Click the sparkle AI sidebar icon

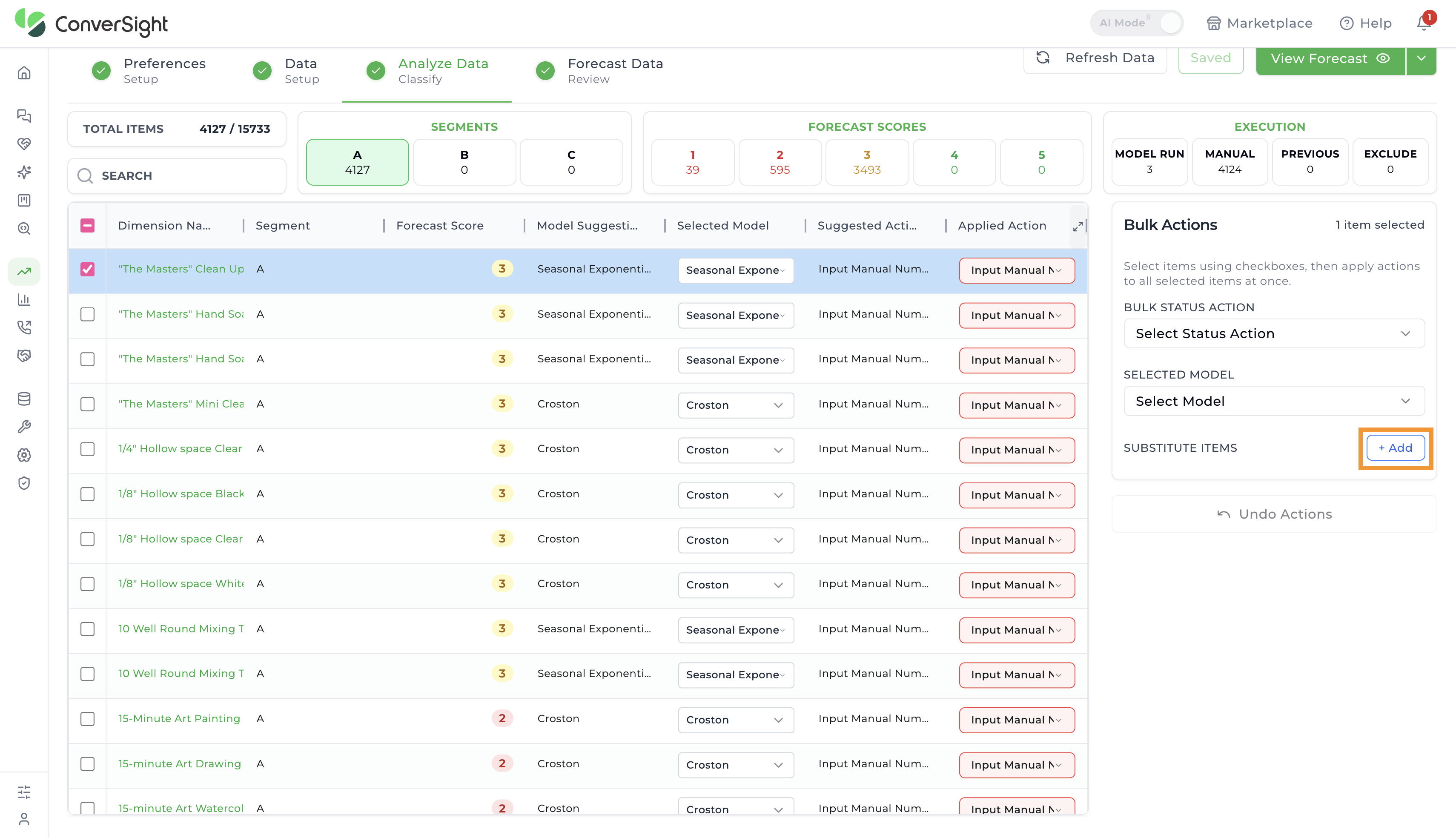click(x=24, y=172)
